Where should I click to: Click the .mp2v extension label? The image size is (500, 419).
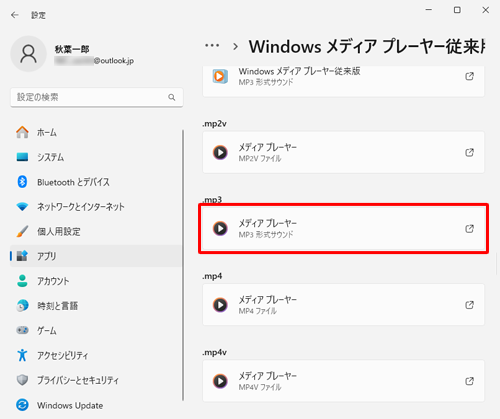[x=215, y=124]
